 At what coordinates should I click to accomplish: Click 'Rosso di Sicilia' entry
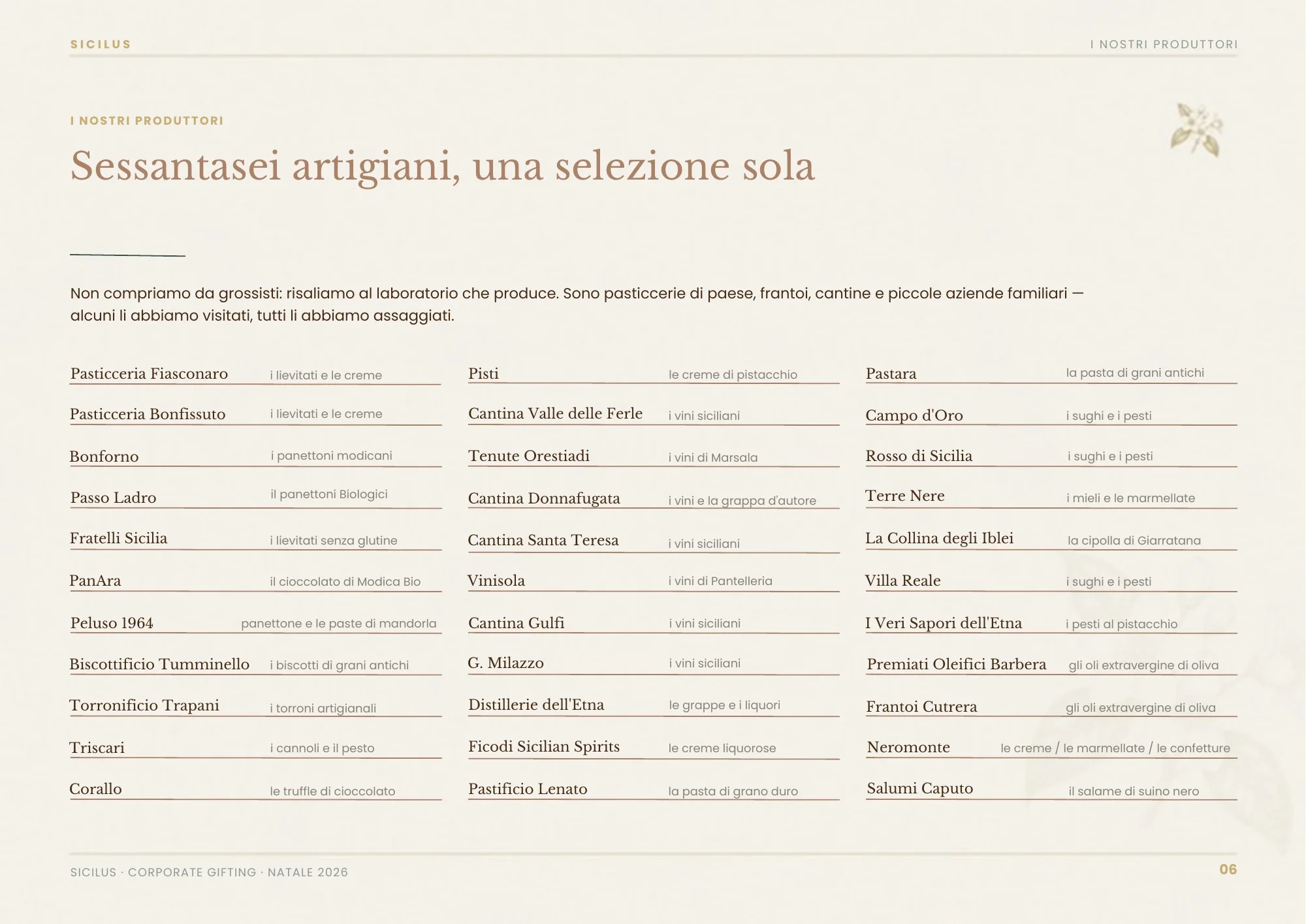click(x=919, y=456)
